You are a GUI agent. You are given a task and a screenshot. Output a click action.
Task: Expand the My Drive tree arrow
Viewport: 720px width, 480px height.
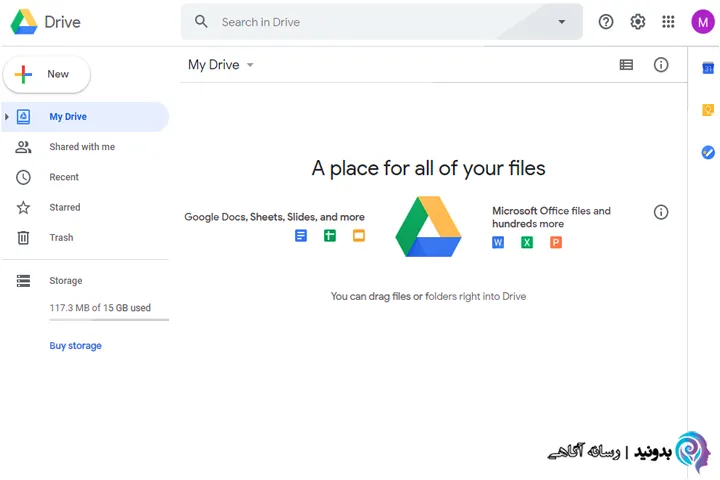click(x=6, y=117)
